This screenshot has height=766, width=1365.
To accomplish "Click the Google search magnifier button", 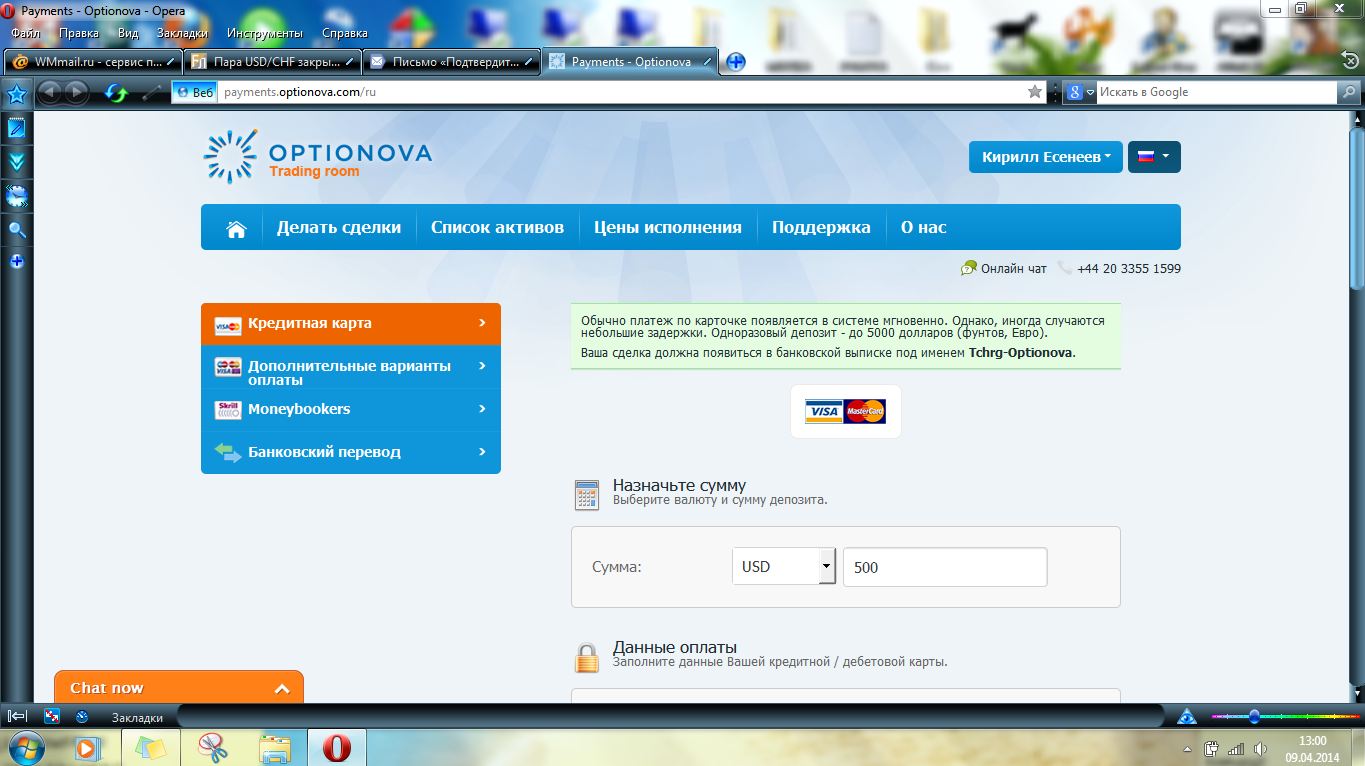I will tap(1349, 92).
